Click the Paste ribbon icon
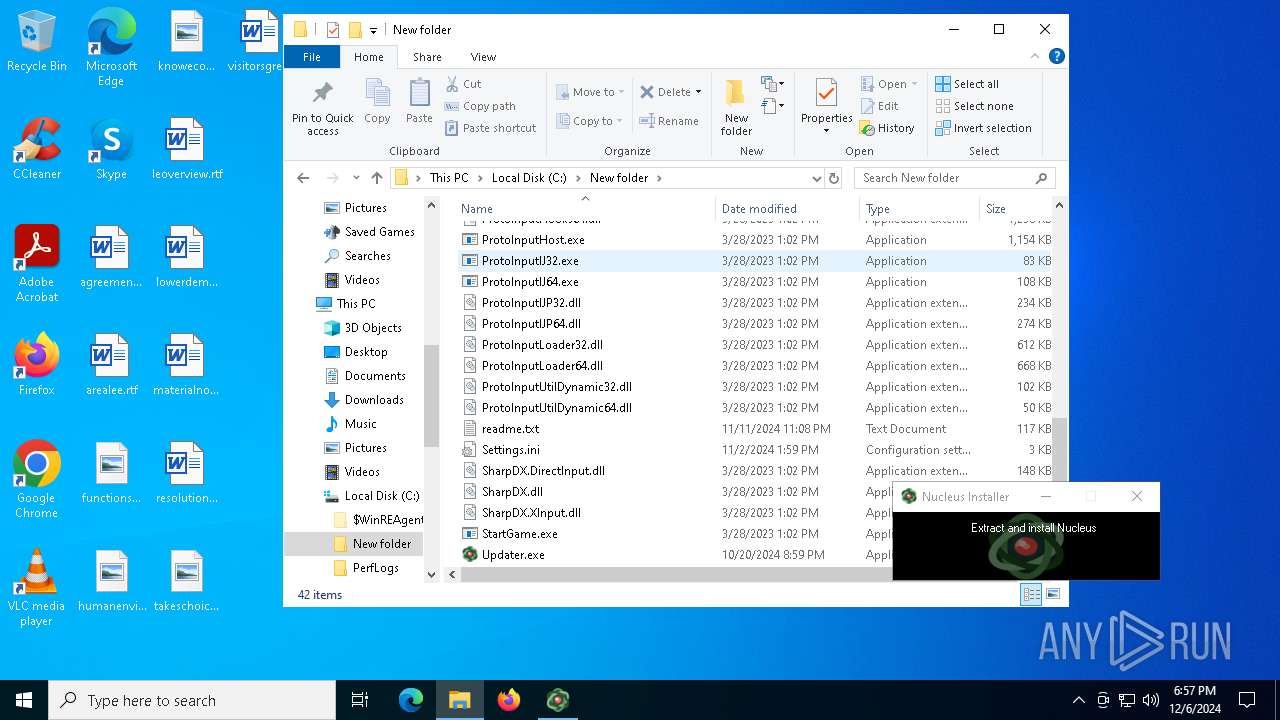Image resolution: width=1280 pixels, height=720 pixels. pos(419,101)
